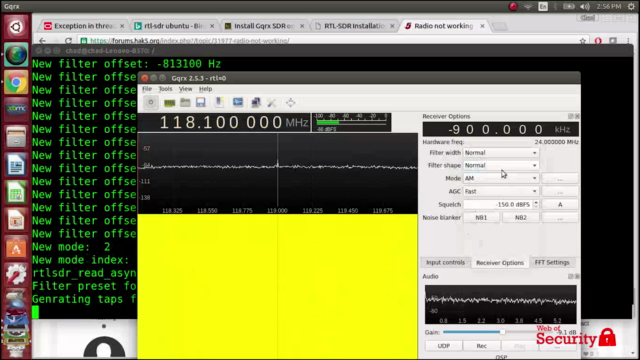Toggle the NB2 noise blanker
The image size is (640, 360).
tap(520, 218)
